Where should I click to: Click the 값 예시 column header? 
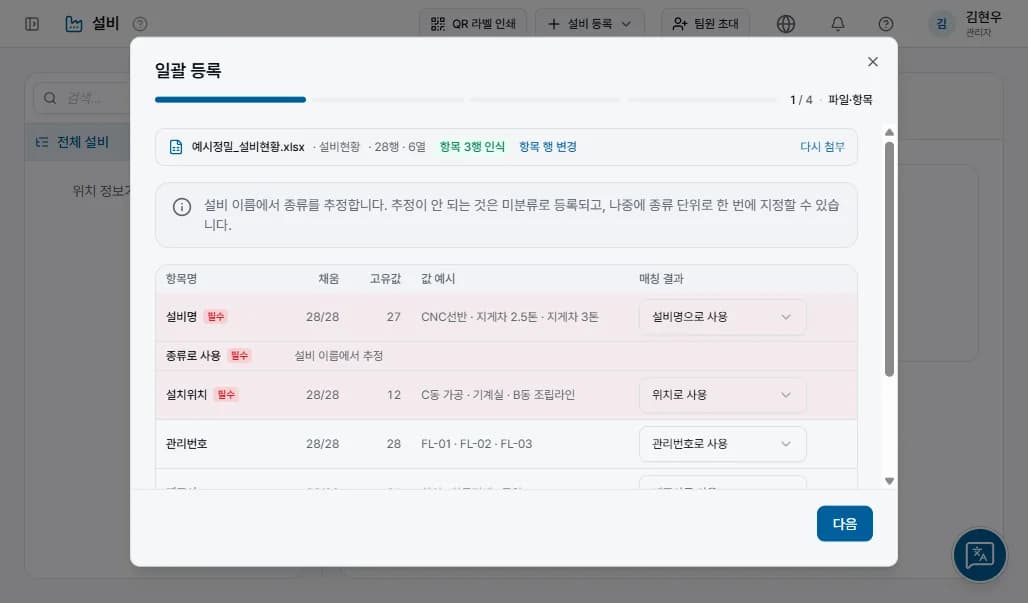[438, 279]
